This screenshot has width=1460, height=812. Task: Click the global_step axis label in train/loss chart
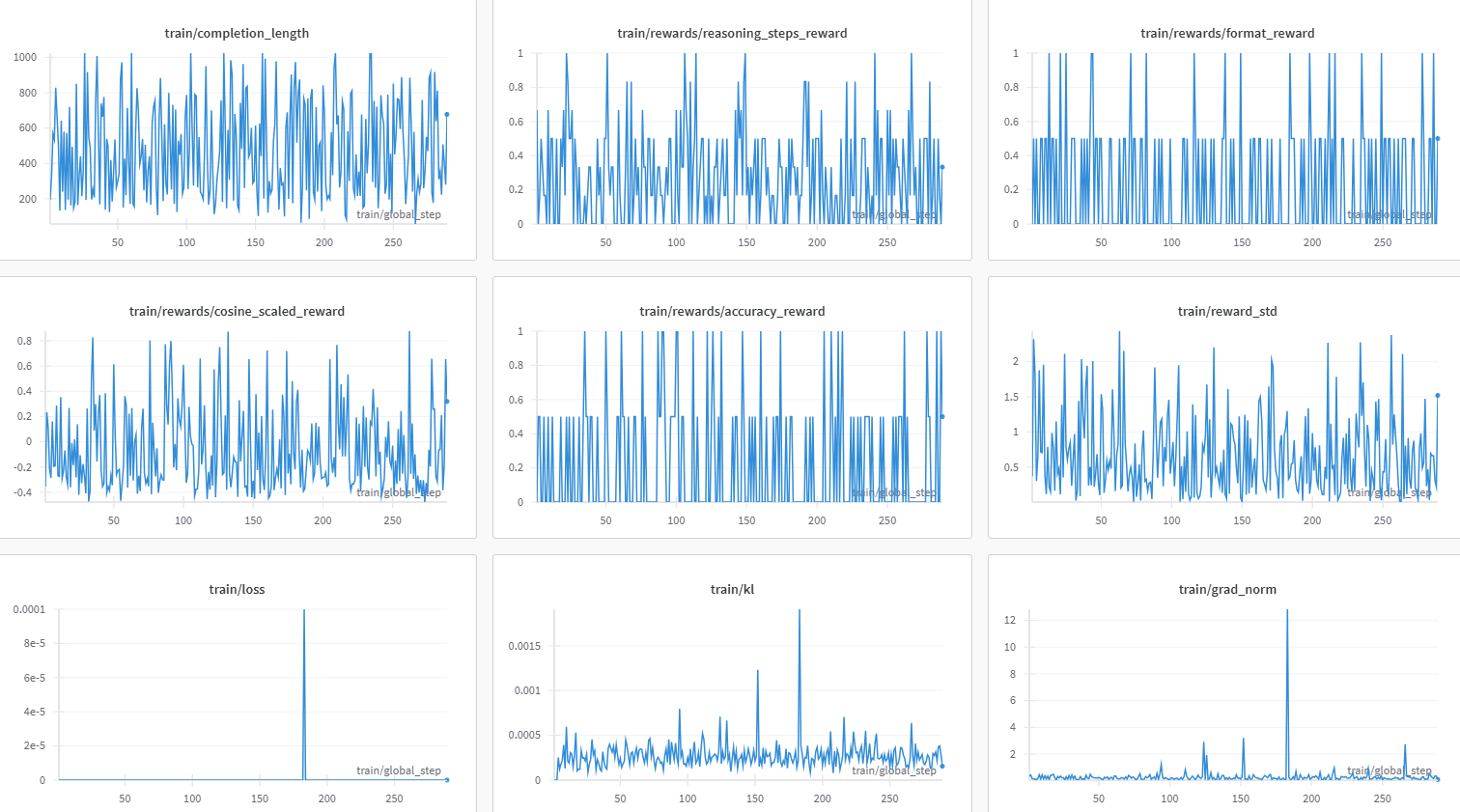point(399,770)
